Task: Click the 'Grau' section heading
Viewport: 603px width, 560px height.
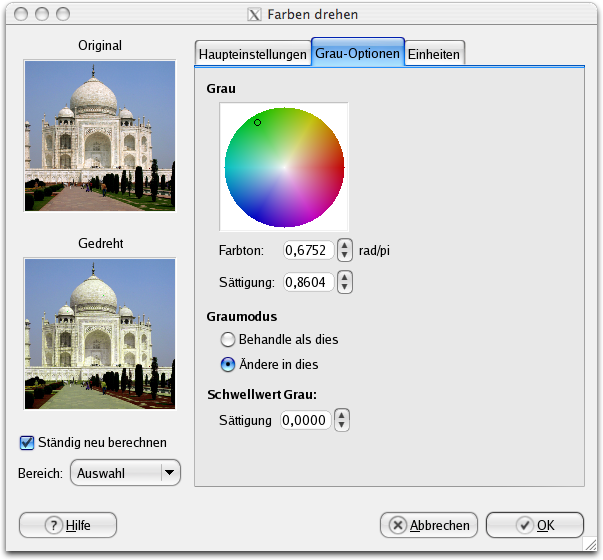Action: [x=221, y=88]
